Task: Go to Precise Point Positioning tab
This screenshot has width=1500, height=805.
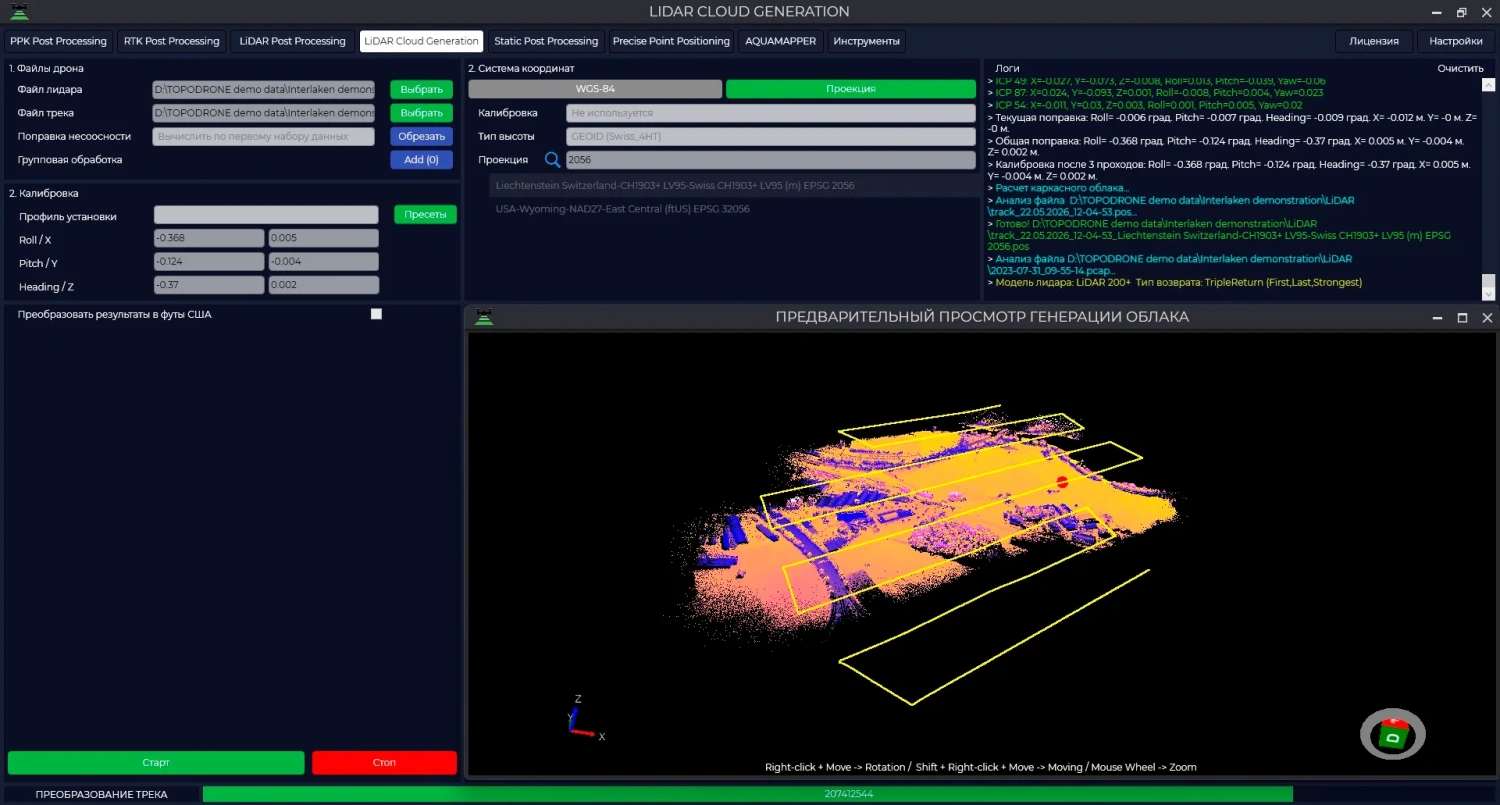Action: pos(671,41)
